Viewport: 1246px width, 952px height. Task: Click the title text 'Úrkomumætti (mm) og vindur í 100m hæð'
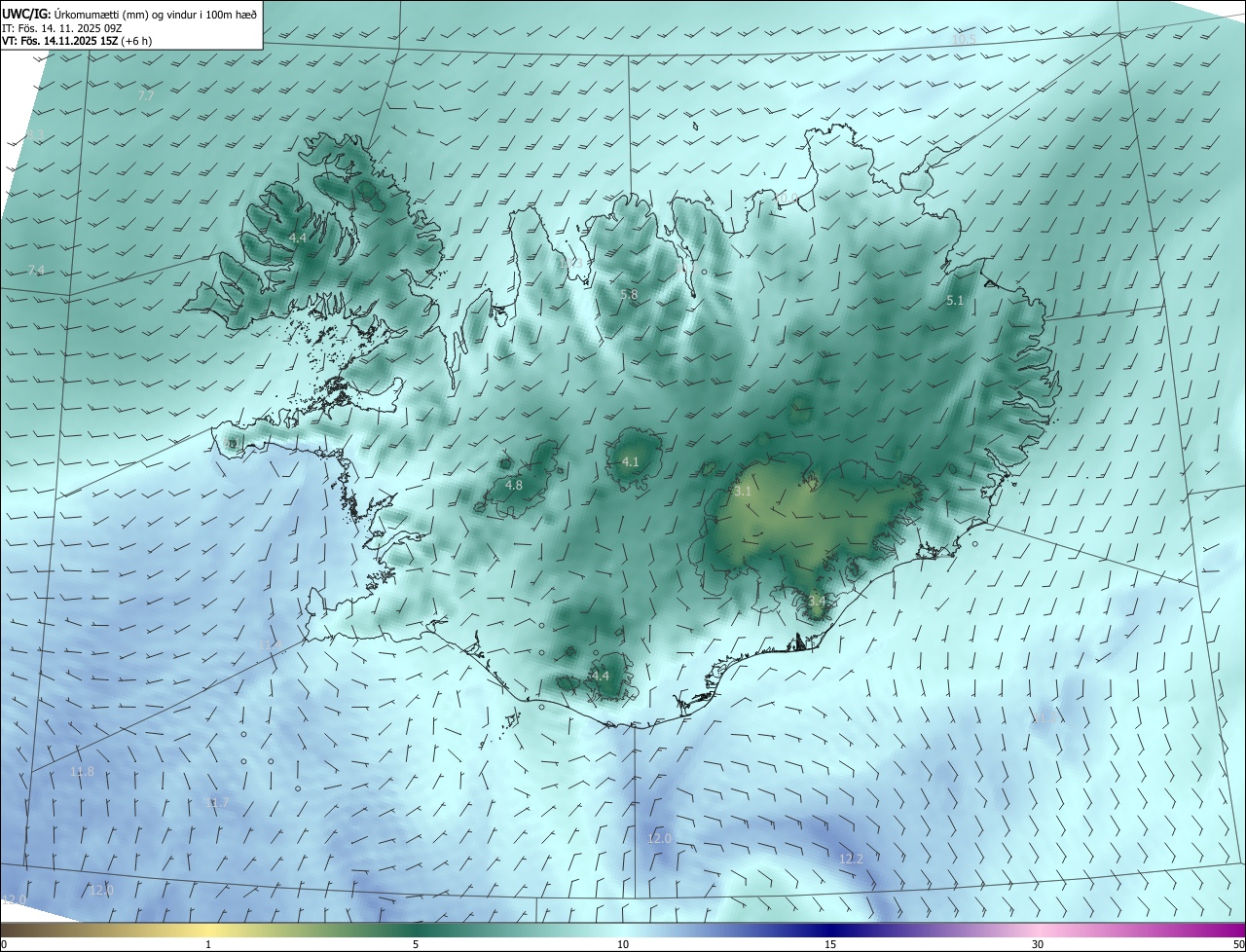[156, 15]
